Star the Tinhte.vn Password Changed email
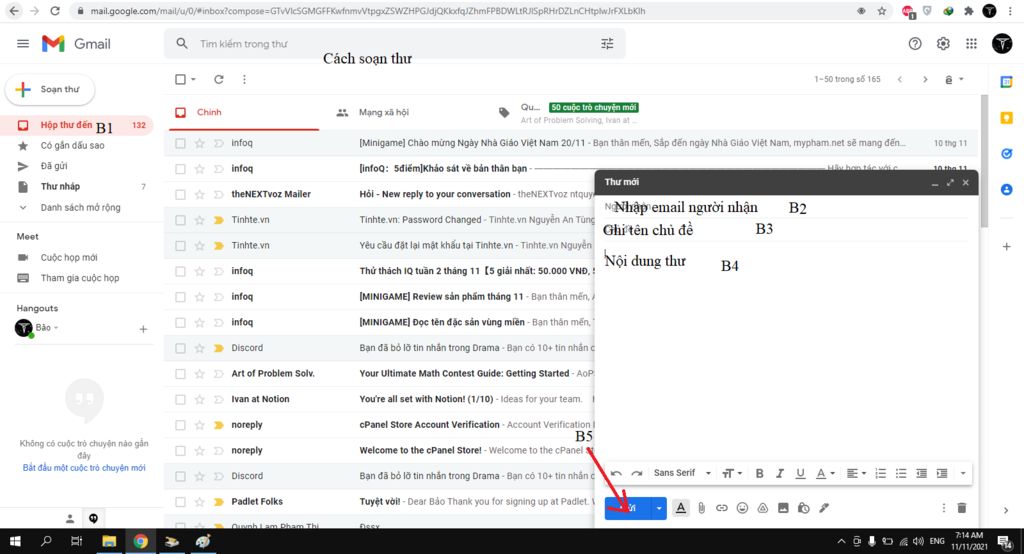1024x554 pixels. (x=199, y=220)
